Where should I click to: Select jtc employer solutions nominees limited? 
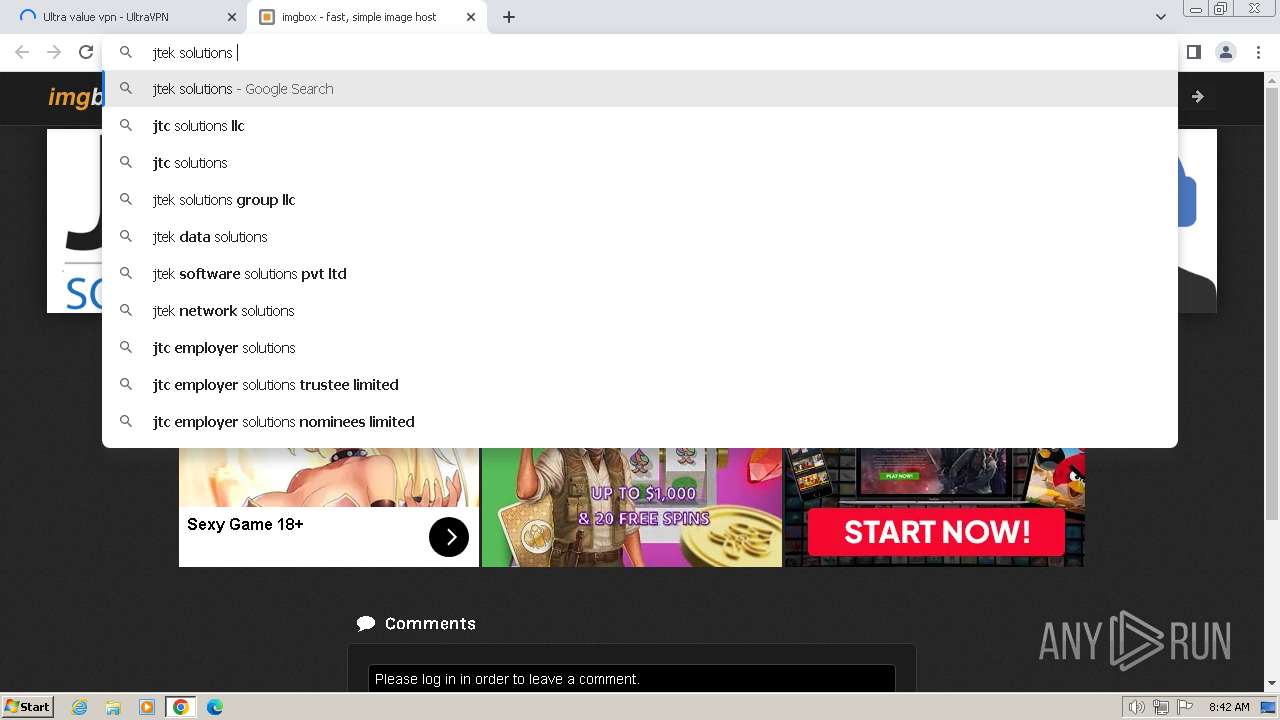[x=640, y=422]
